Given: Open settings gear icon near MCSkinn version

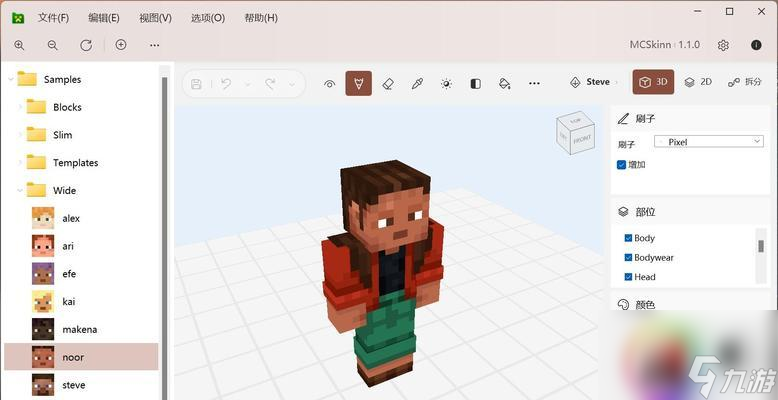Looking at the screenshot, I should pyautogui.click(x=723, y=45).
